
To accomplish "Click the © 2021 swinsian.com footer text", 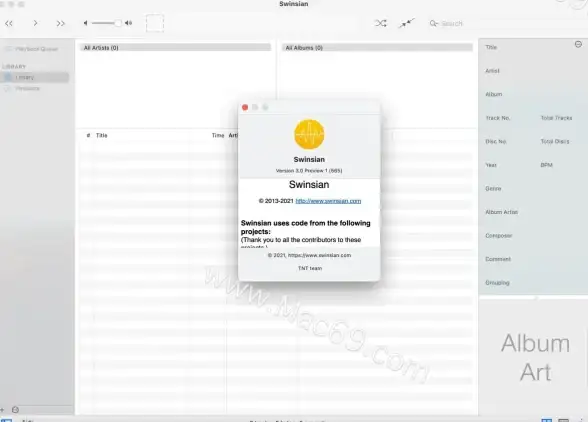I will tap(309, 255).
